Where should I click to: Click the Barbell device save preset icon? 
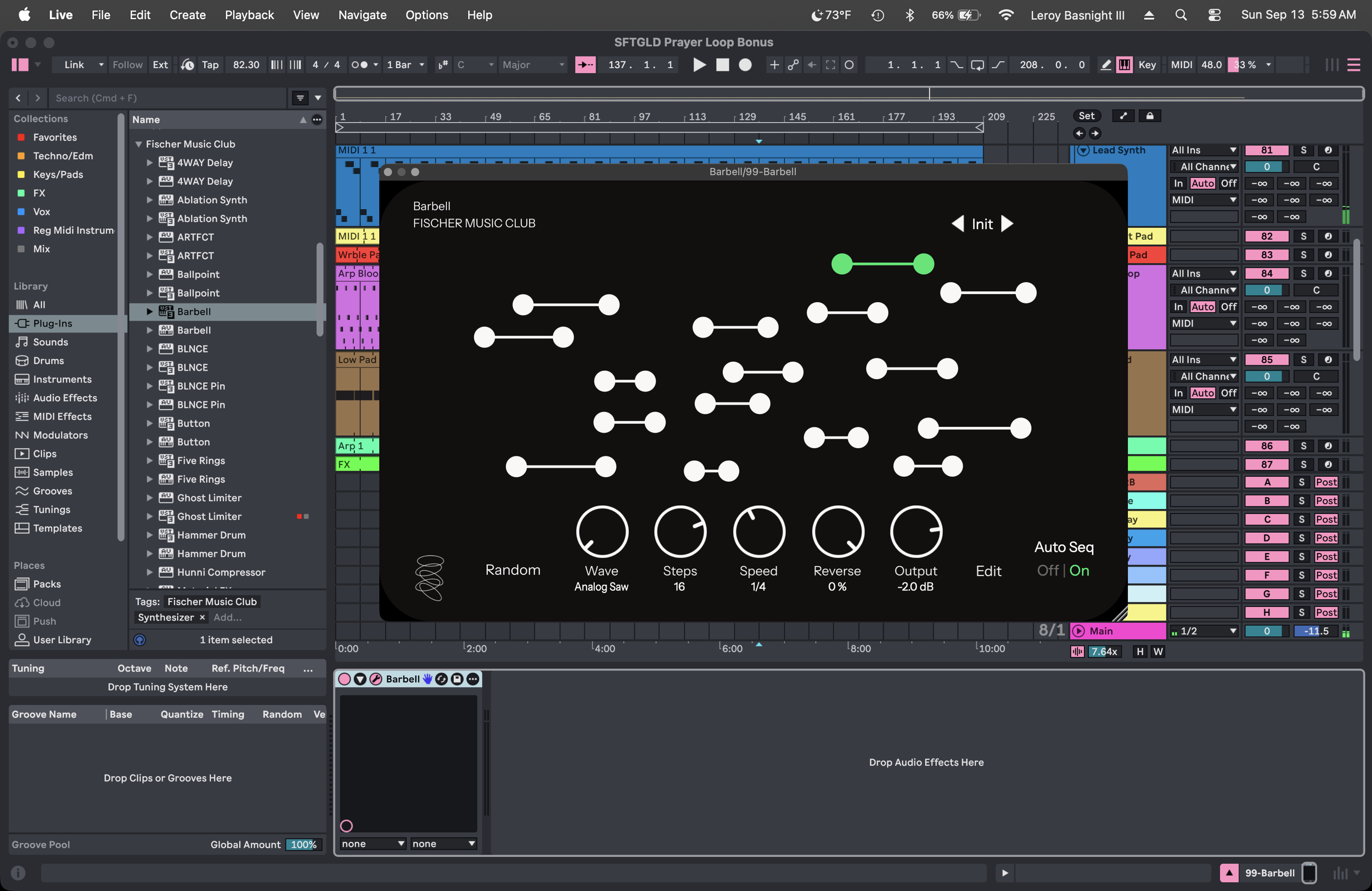(x=457, y=679)
